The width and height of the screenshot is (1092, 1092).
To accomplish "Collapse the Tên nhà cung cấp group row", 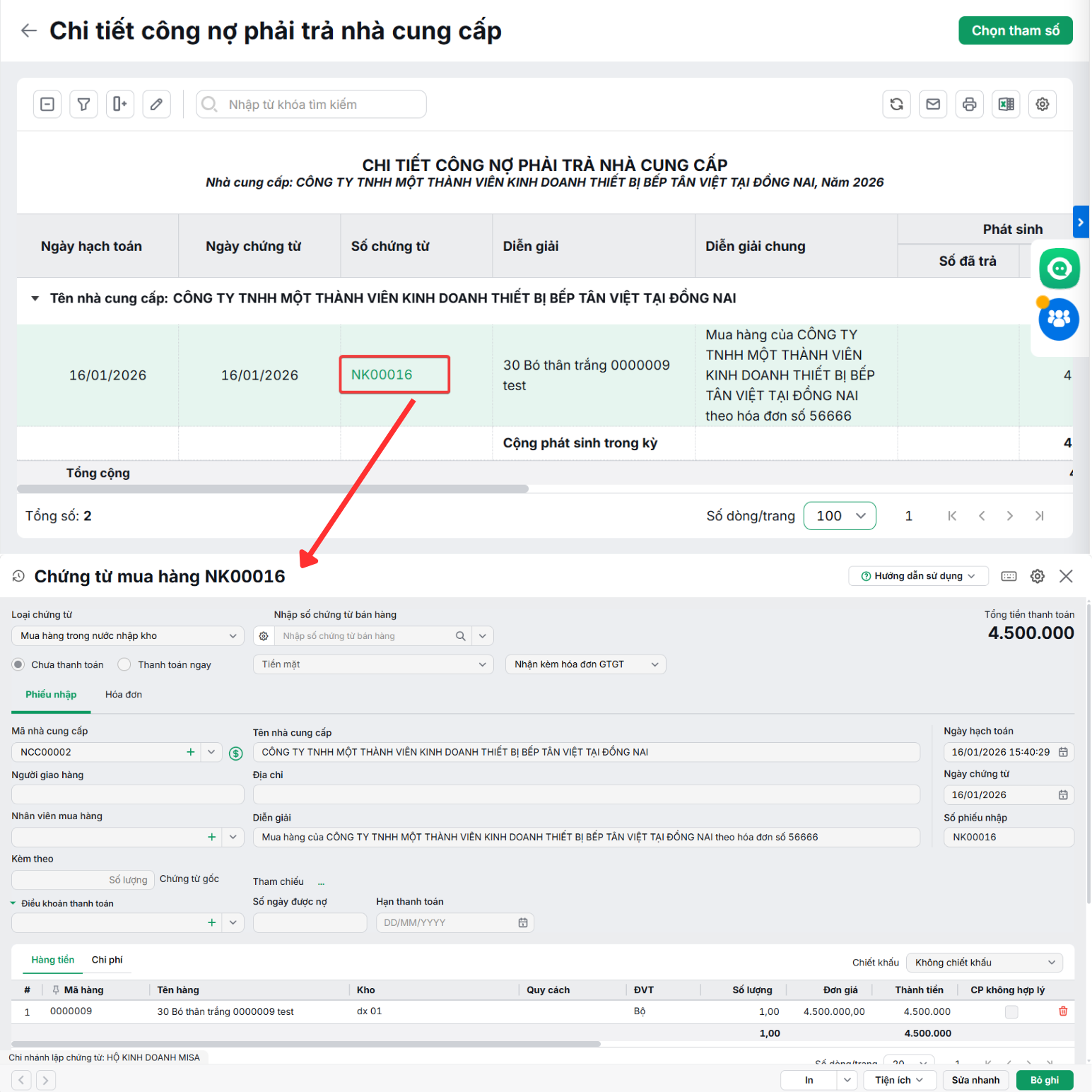I will pyautogui.click(x=35, y=299).
